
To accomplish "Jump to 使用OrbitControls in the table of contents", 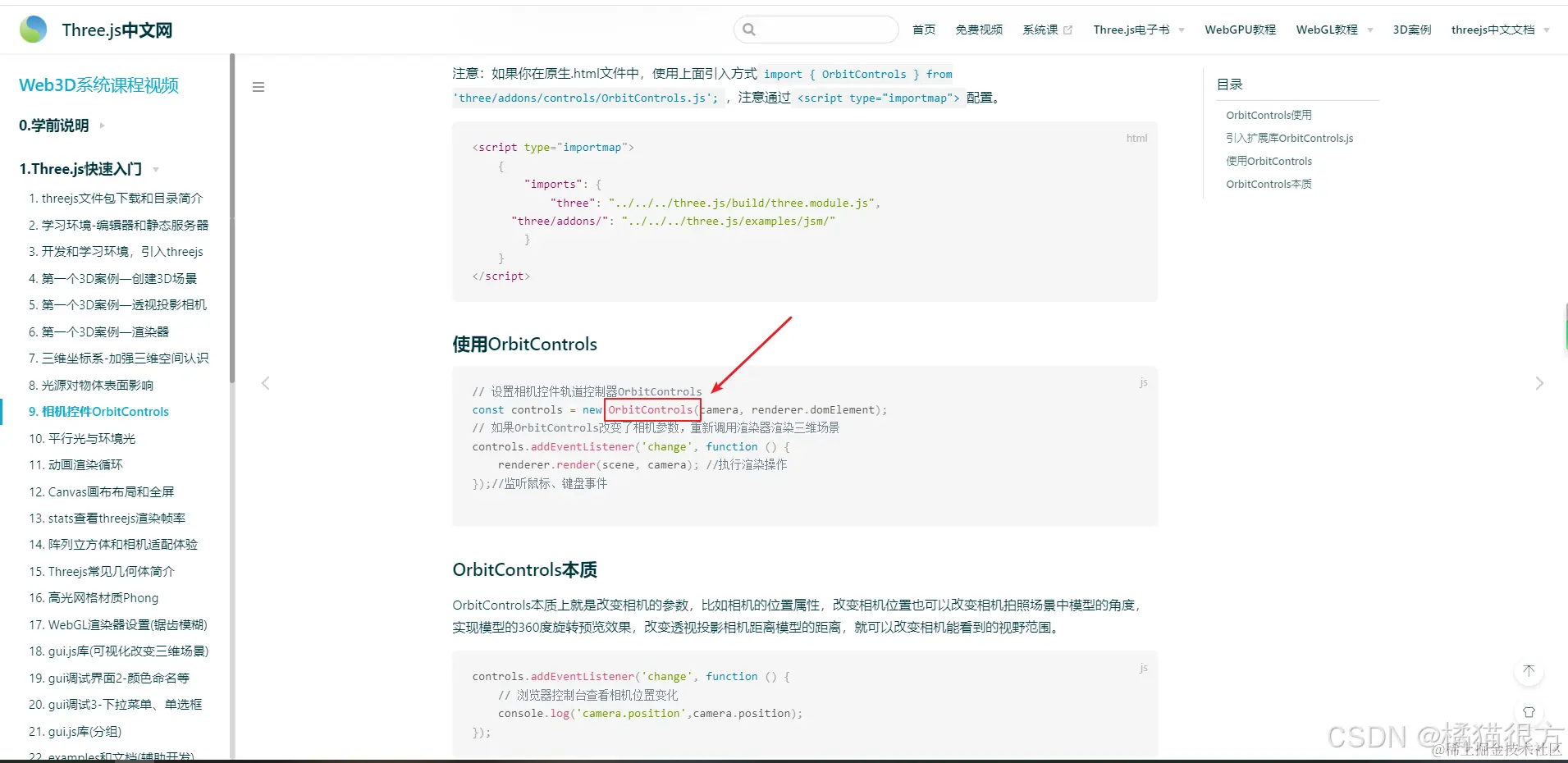I will [1269, 161].
